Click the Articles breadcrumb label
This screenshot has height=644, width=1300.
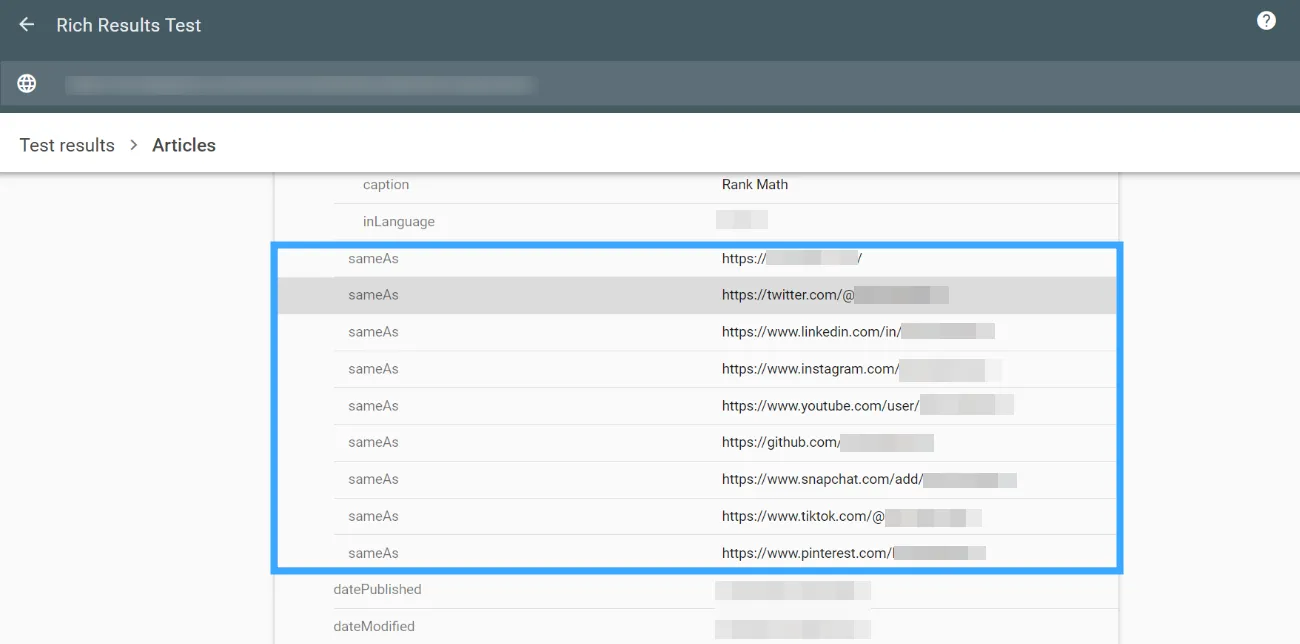pyautogui.click(x=184, y=145)
